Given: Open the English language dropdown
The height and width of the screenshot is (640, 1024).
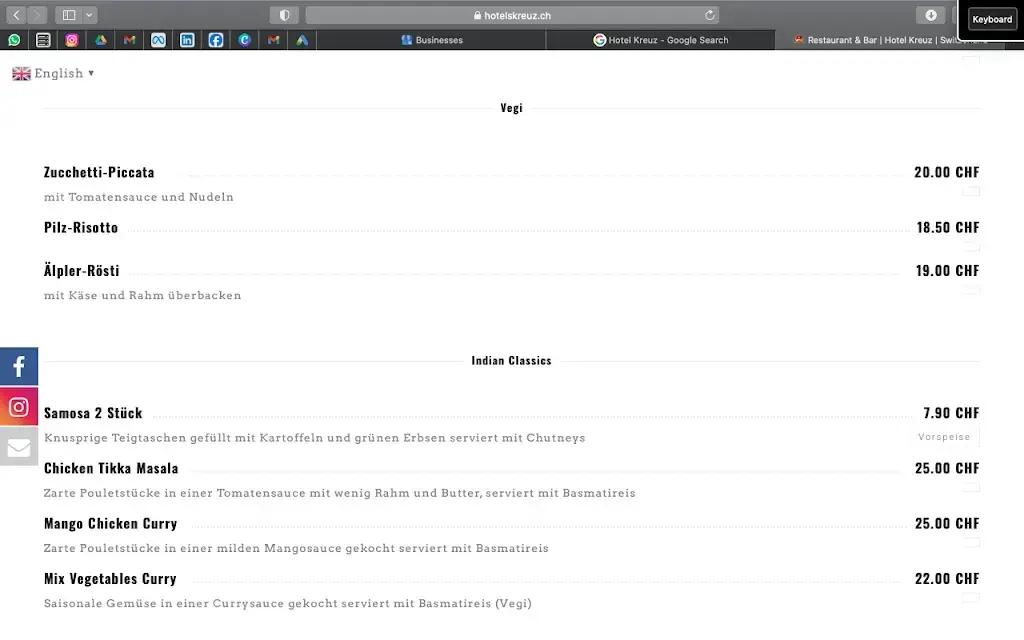Looking at the screenshot, I should click(x=54, y=73).
